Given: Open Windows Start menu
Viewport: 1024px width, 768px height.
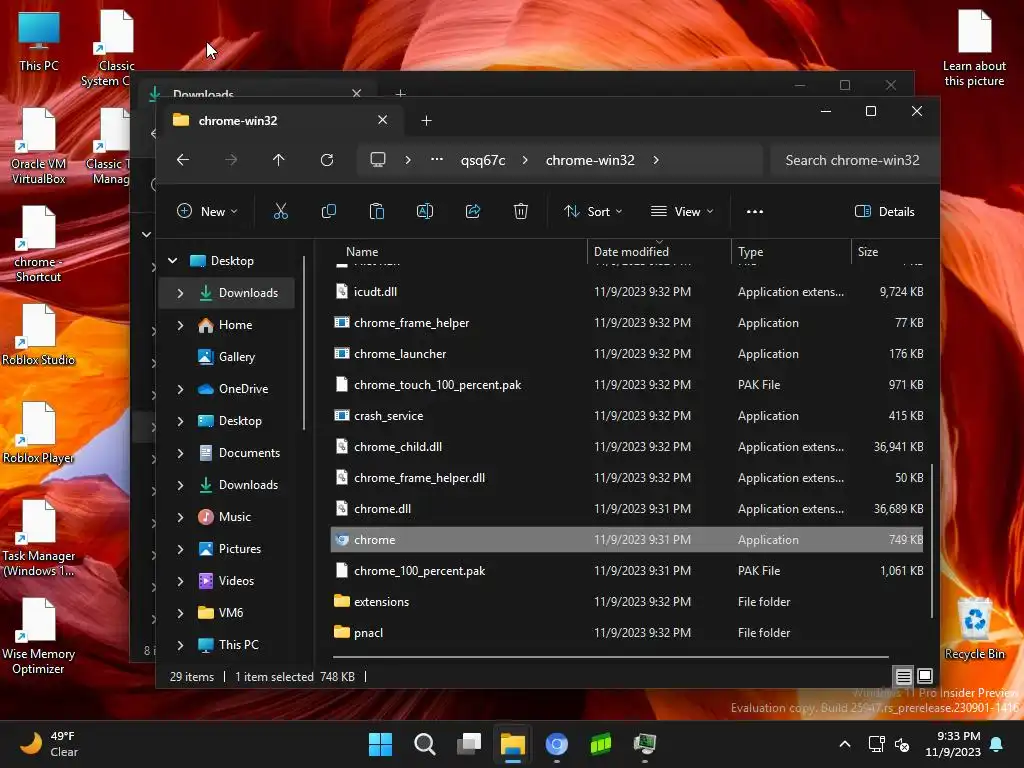Looking at the screenshot, I should [380, 744].
